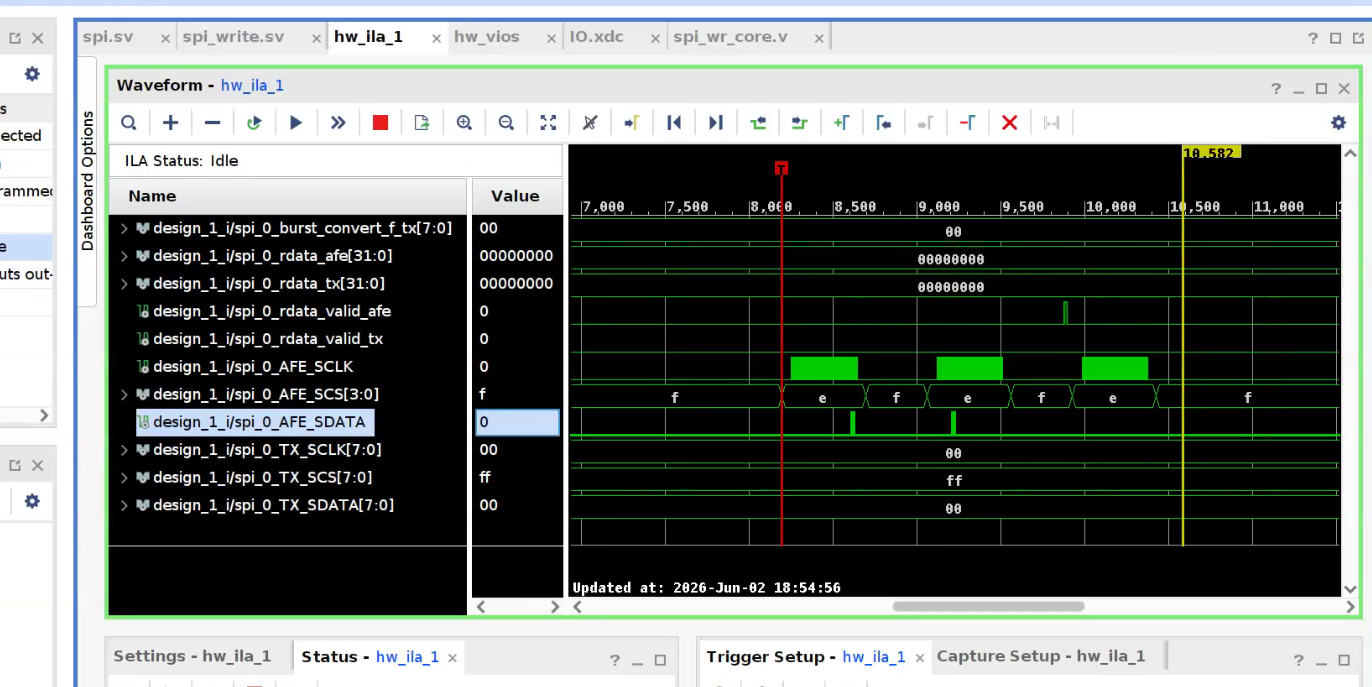Screen dimensions: 1372x687
Task: Add probes with the plus icon
Action: (171, 122)
